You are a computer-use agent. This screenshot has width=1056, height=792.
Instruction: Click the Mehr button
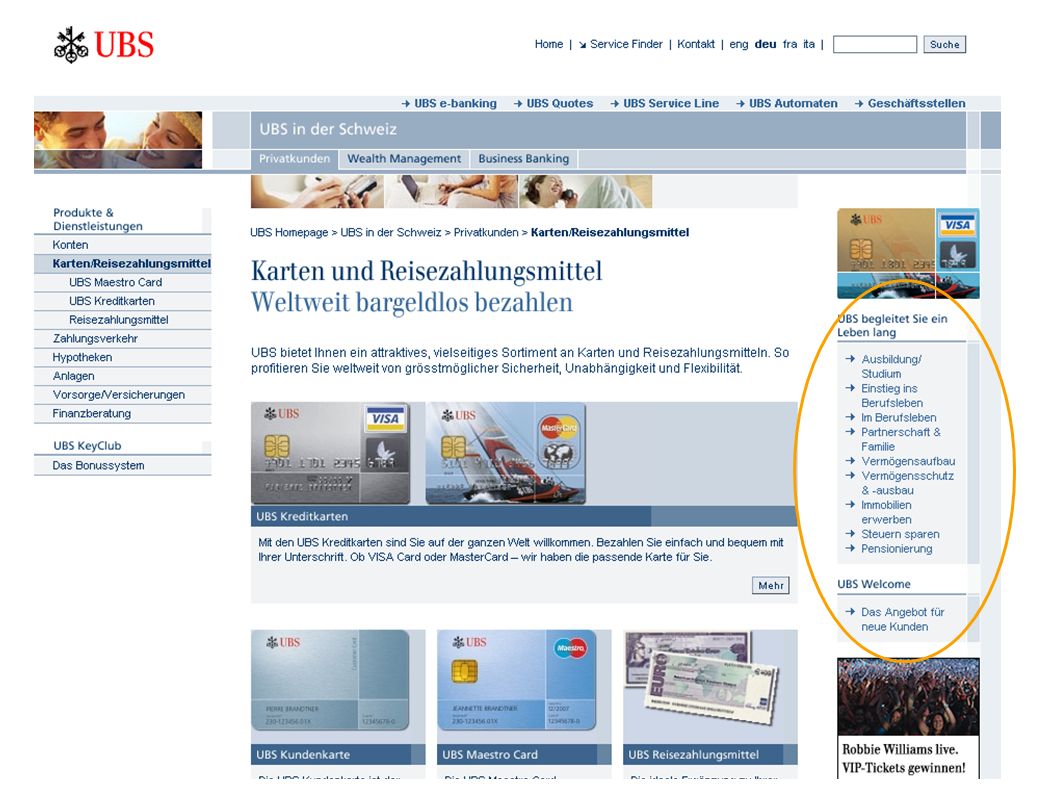(x=770, y=586)
